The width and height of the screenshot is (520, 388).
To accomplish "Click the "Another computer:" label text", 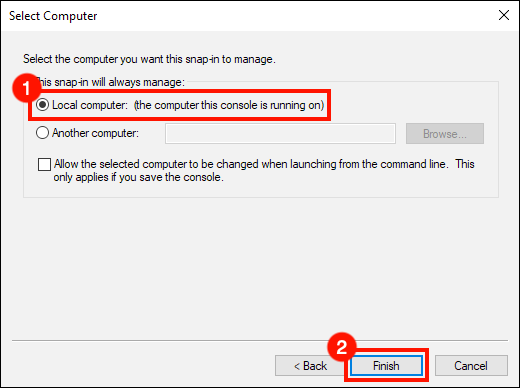I will [95, 133].
